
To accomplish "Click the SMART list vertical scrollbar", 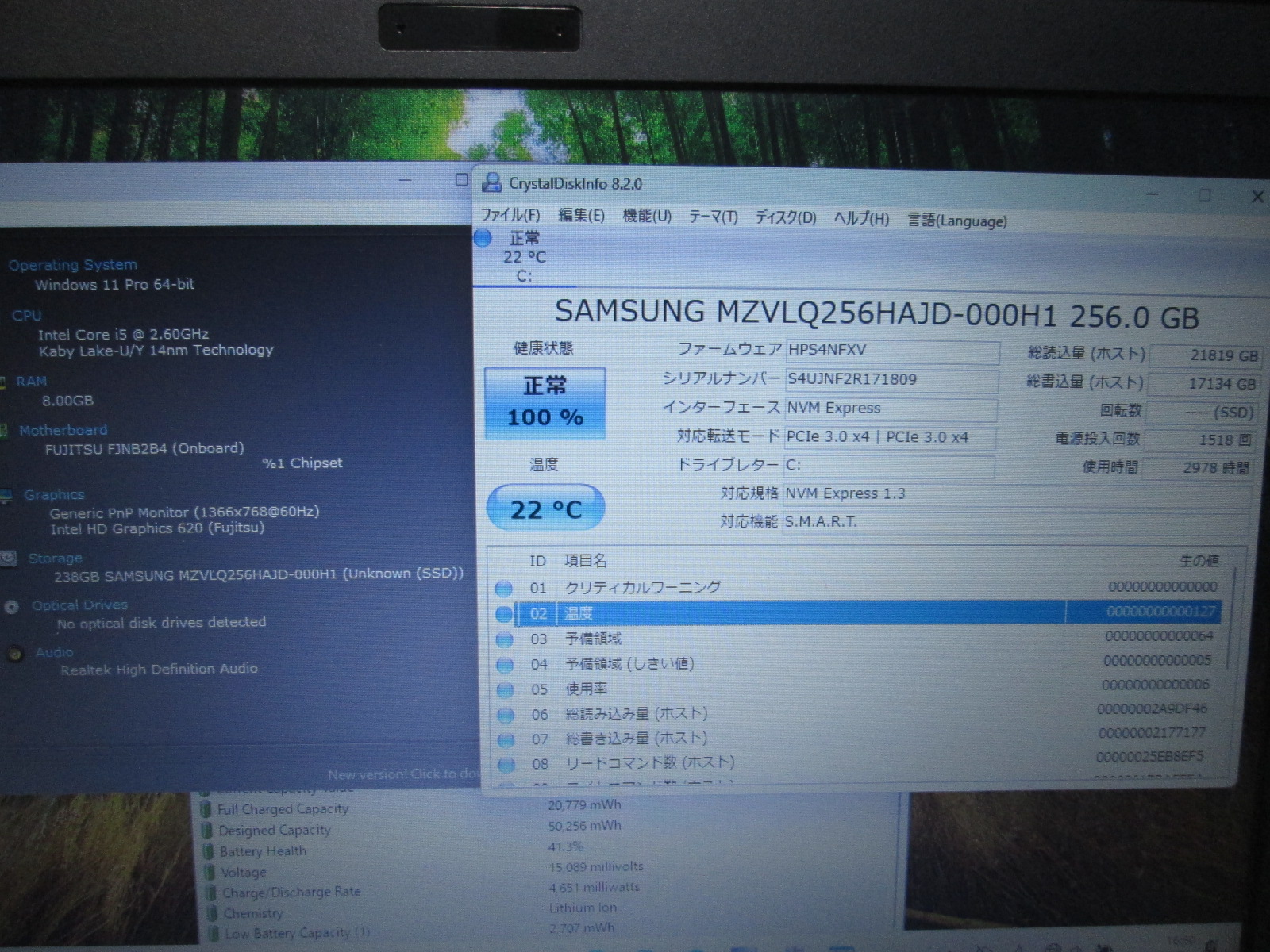I will pyautogui.click(x=1233, y=619).
